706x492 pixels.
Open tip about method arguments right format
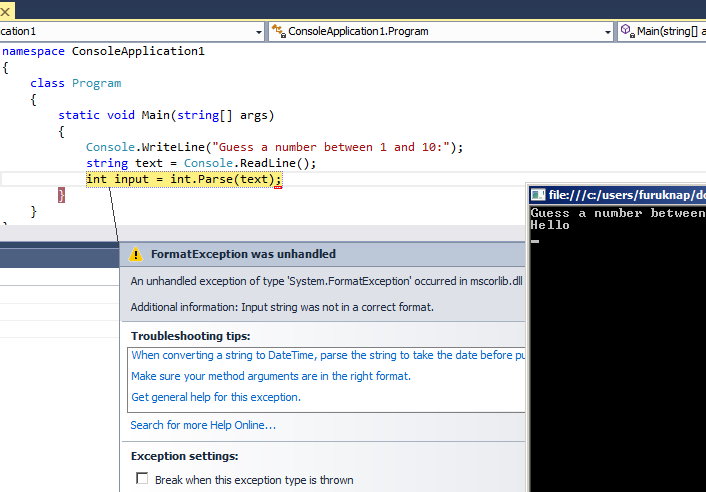coord(271,376)
